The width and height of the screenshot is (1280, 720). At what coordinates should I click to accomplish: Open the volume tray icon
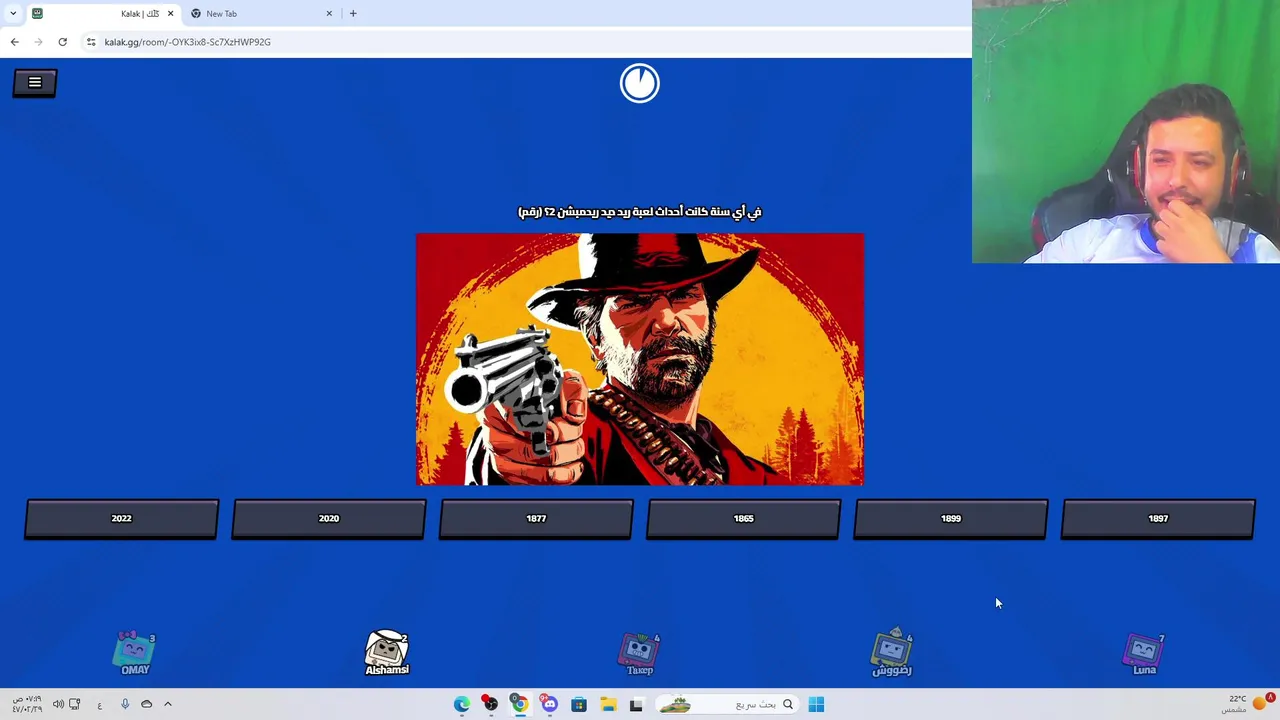pos(58,704)
